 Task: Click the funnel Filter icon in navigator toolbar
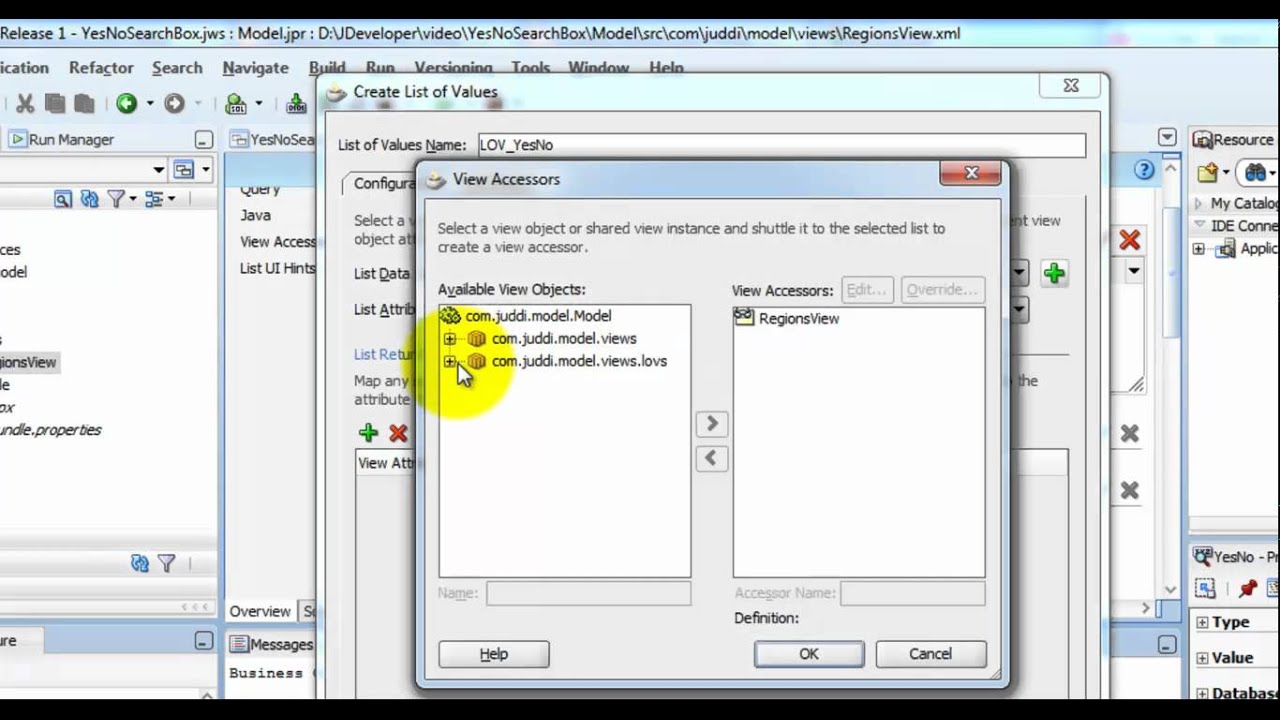(116, 200)
